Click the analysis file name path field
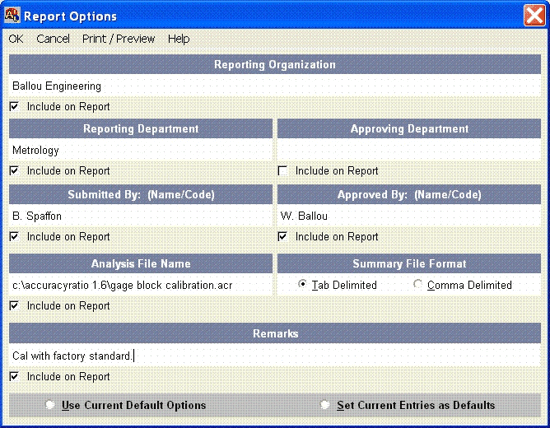550x428 pixels. click(x=141, y=285)
